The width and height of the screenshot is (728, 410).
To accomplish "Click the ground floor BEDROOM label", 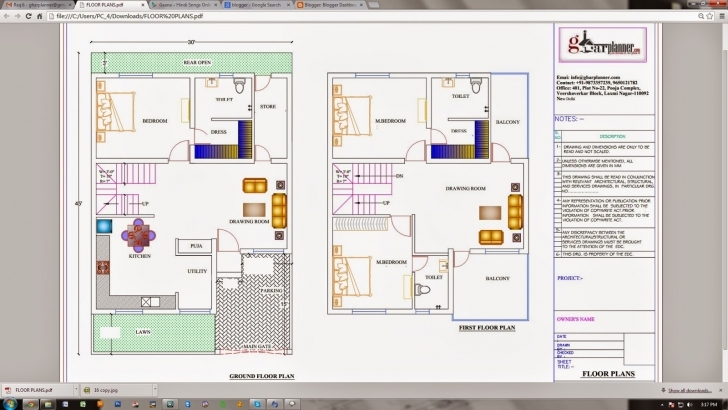I will point(155,121).
